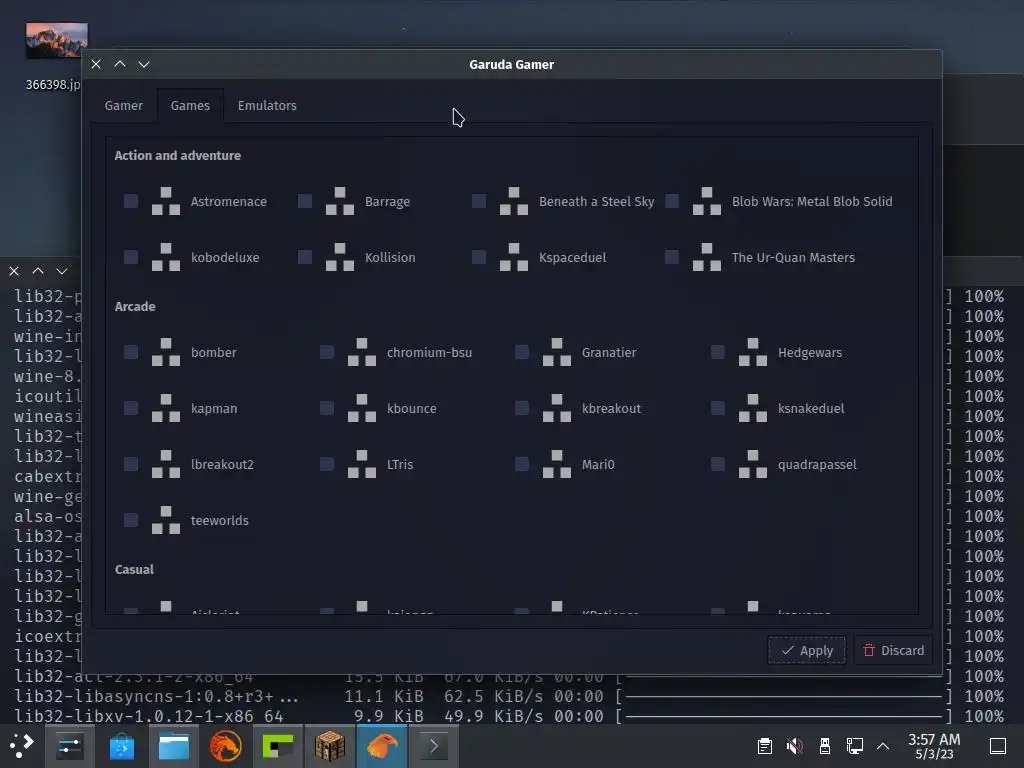Open the Firedragon browser from the taskbar
1024x768 pixels.
pos(225,746)
